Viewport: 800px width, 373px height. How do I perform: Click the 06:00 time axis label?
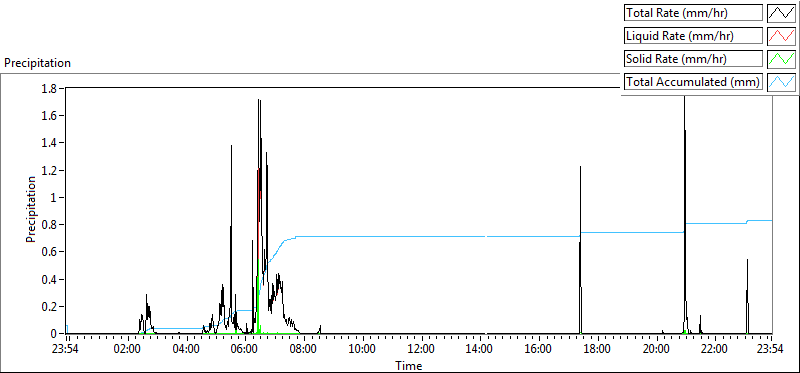pyautogui.click(x=245, y=350)
